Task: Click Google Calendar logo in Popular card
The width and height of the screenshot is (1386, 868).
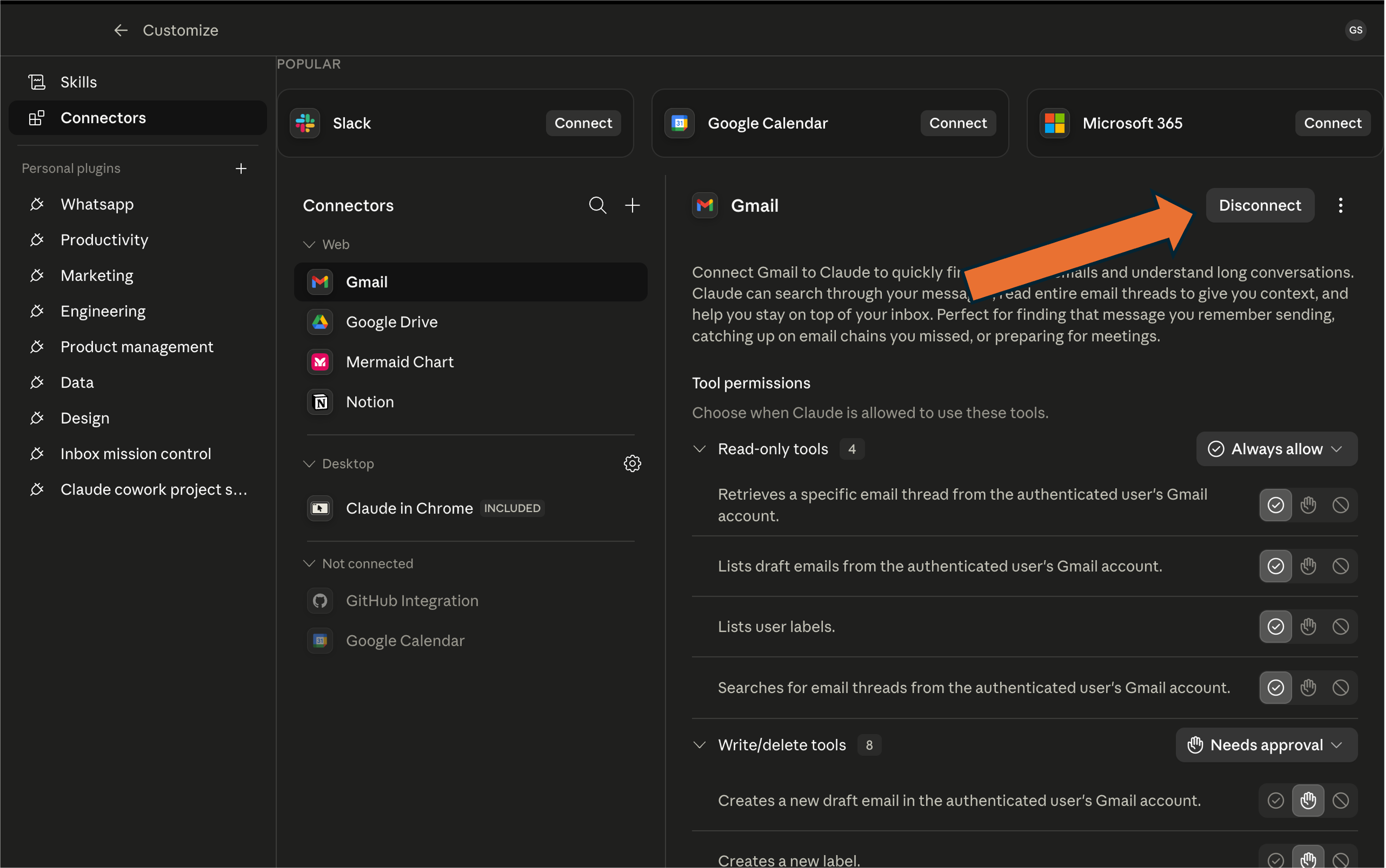Action: coord(679,123)
